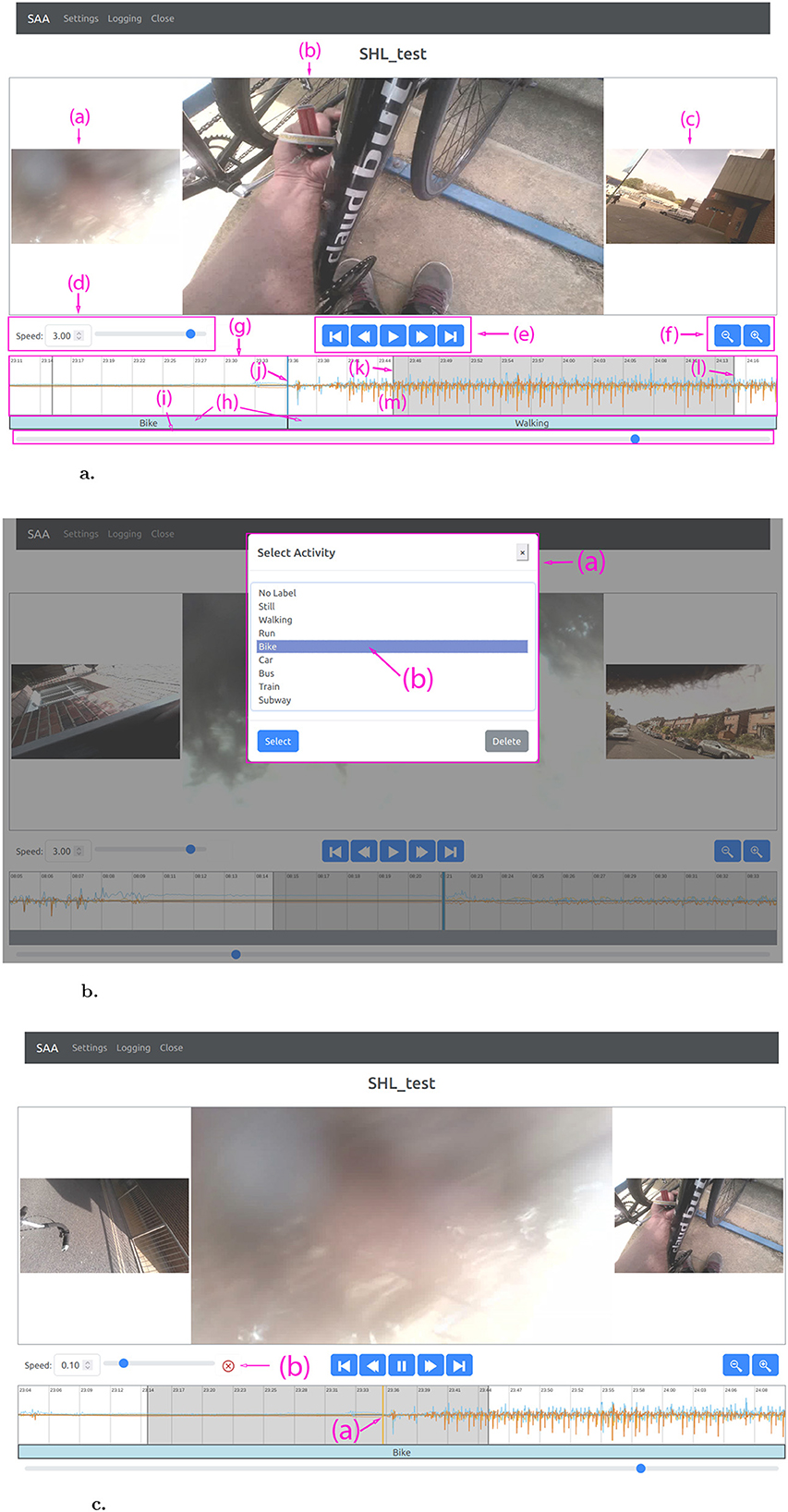This screenshot has height=1512, width=788.
Task: Click the red circled-x icon beside speed slider
Action: click(228, 1365)
